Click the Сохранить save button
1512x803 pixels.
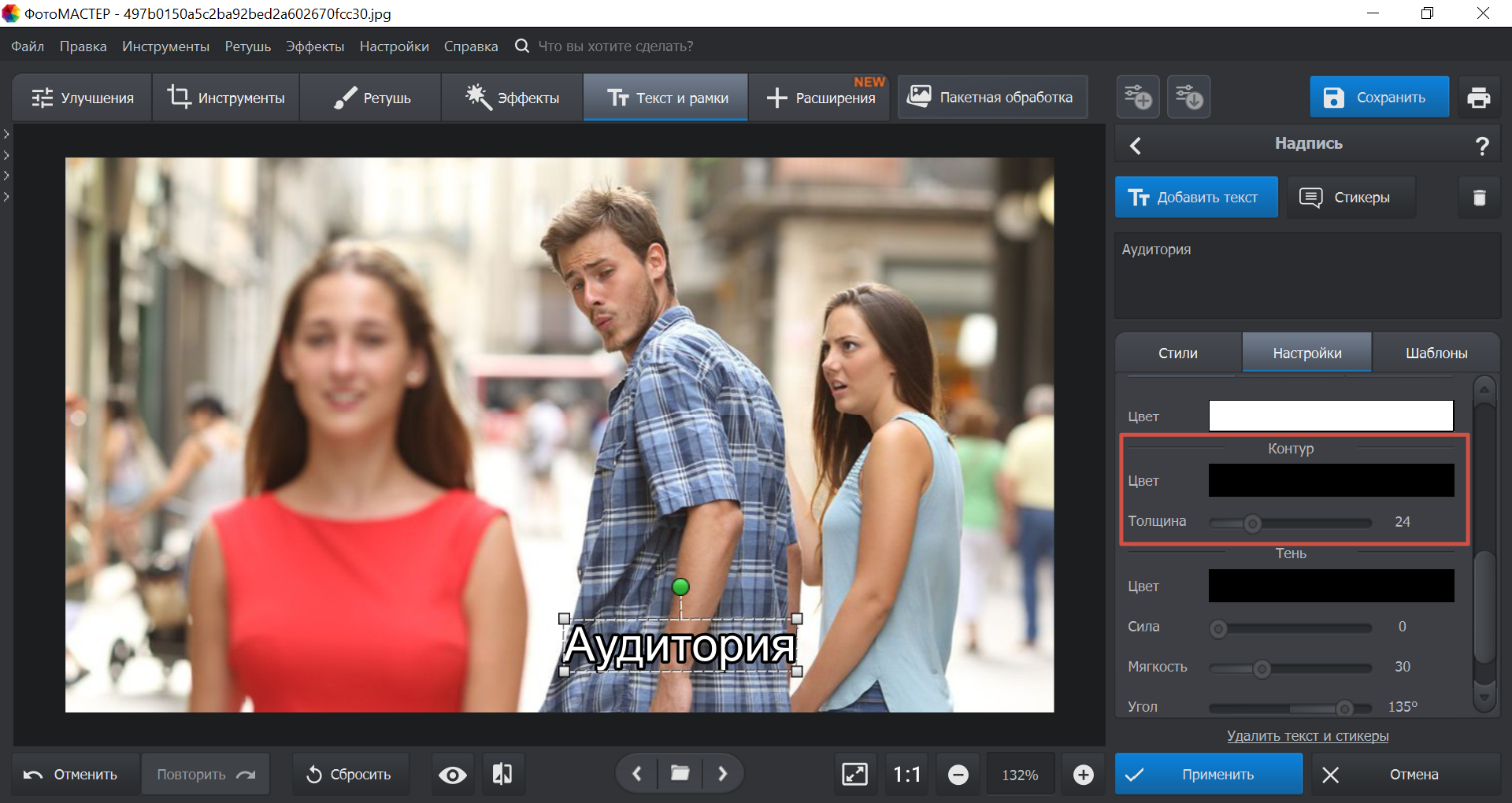pyautogui.click(x=1379, y=97)
